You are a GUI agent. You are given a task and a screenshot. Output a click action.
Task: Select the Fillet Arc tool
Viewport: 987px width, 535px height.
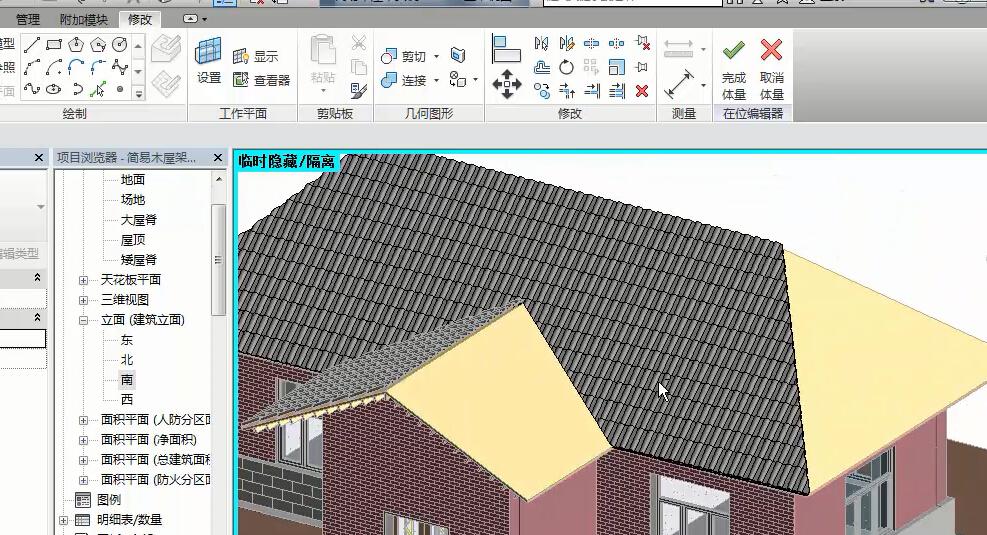(x=98, y=67)
